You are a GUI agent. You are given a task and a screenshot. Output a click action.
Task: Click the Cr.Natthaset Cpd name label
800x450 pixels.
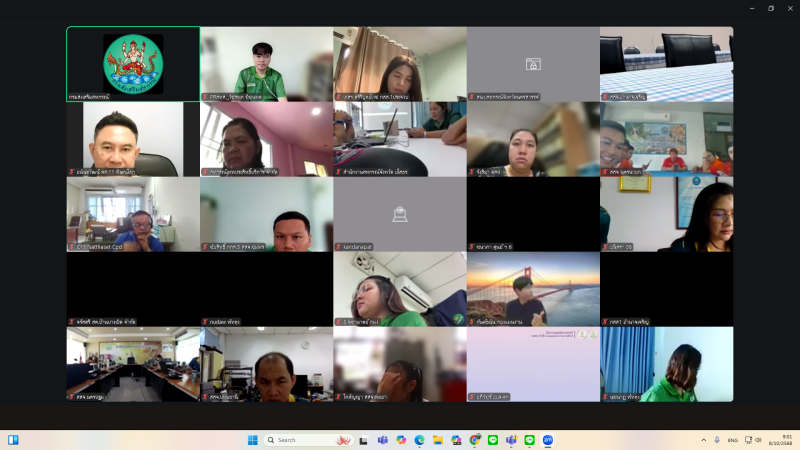point(100,246)
